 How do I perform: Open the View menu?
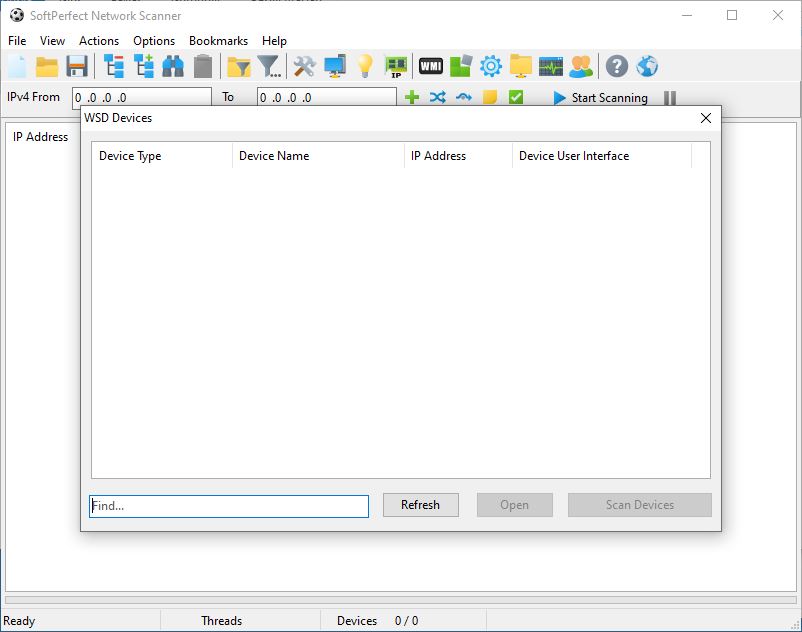point(52,41)
